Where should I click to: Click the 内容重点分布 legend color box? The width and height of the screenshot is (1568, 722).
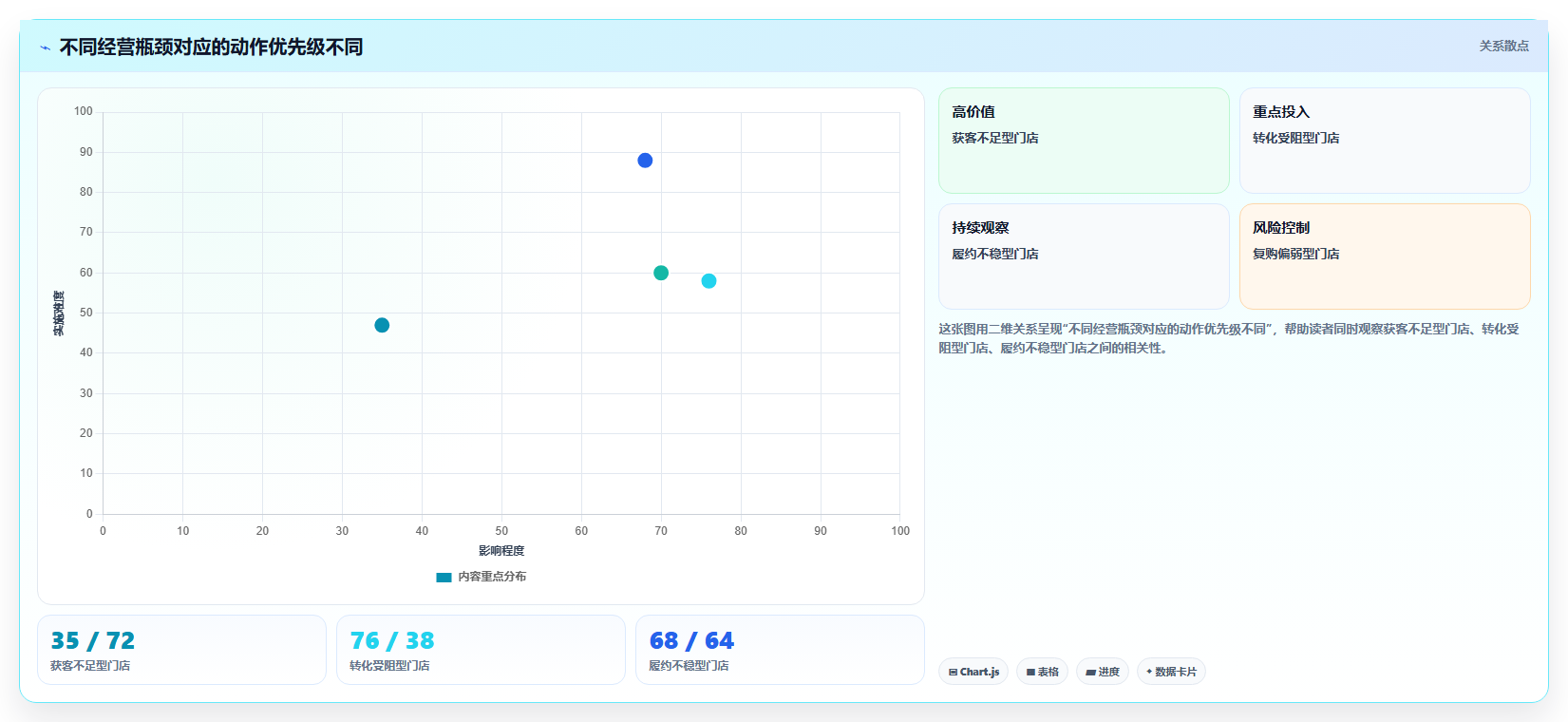tap(444, 577)
